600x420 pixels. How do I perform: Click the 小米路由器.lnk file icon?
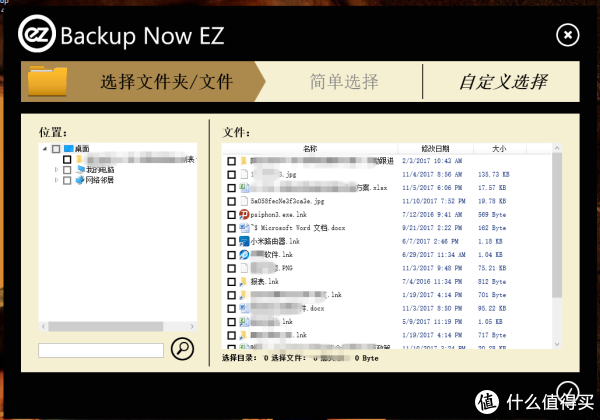(244, 241)
